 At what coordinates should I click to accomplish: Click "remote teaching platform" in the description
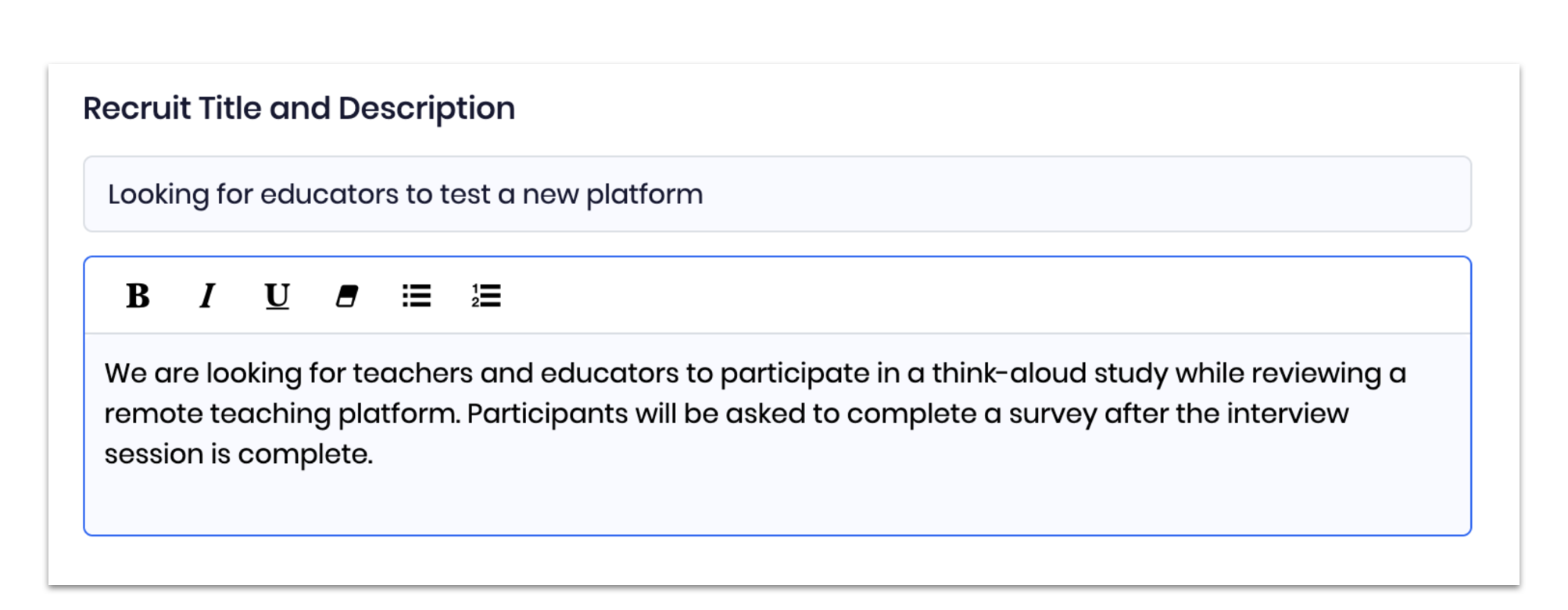click(x=281, y=414)
